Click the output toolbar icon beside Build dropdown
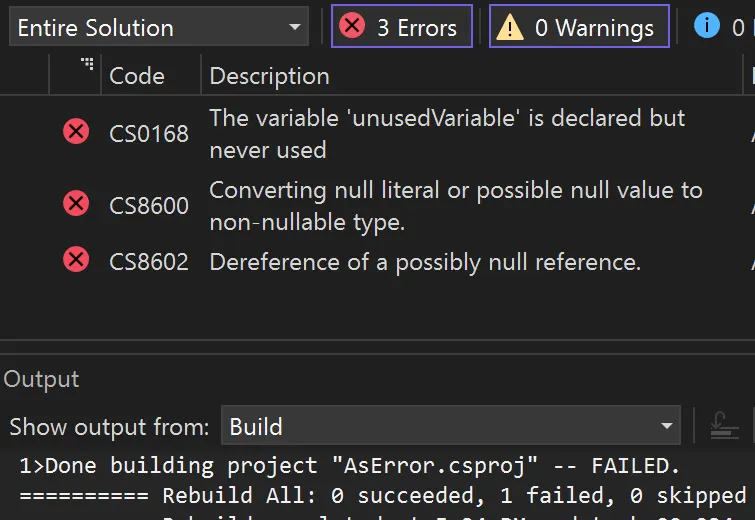Image resolution: width=755 pixels, height=520 pixels. click(x=724, y=426)
